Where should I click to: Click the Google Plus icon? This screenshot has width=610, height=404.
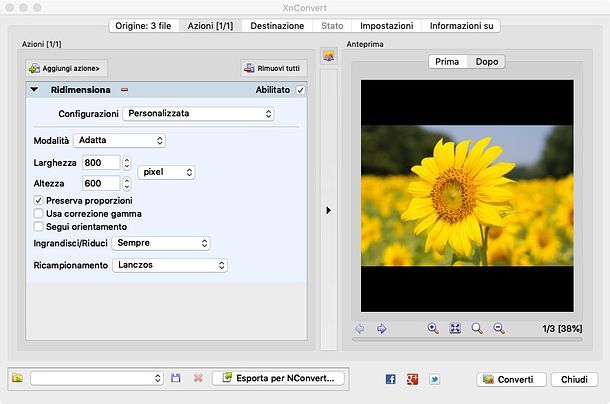coord(412,379)
